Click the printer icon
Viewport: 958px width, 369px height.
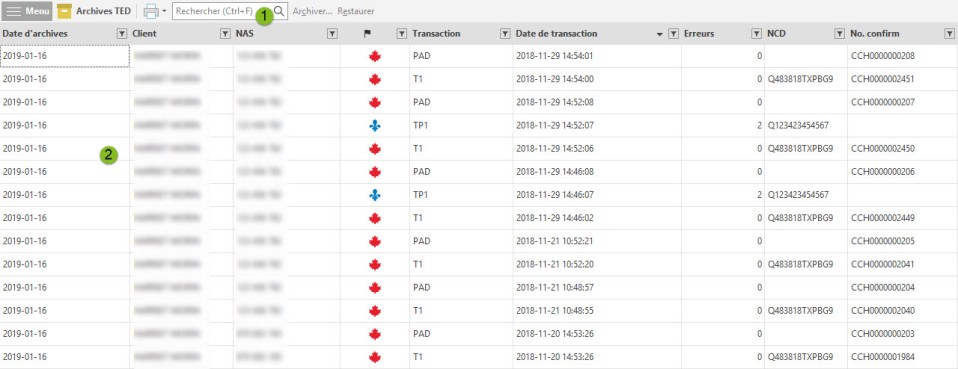tap(151, 11)
